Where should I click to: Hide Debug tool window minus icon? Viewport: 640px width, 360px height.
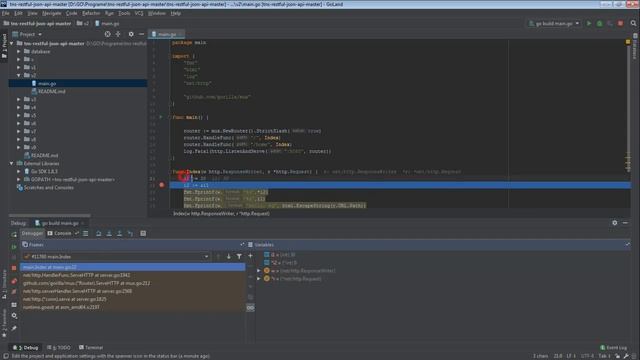click(x=625, y=223)
